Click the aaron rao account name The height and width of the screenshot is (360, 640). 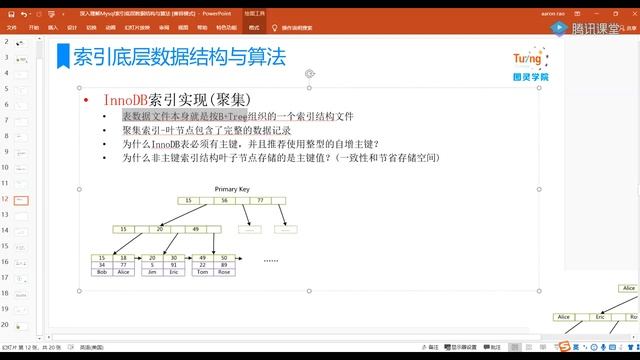[x=553, y=14]
